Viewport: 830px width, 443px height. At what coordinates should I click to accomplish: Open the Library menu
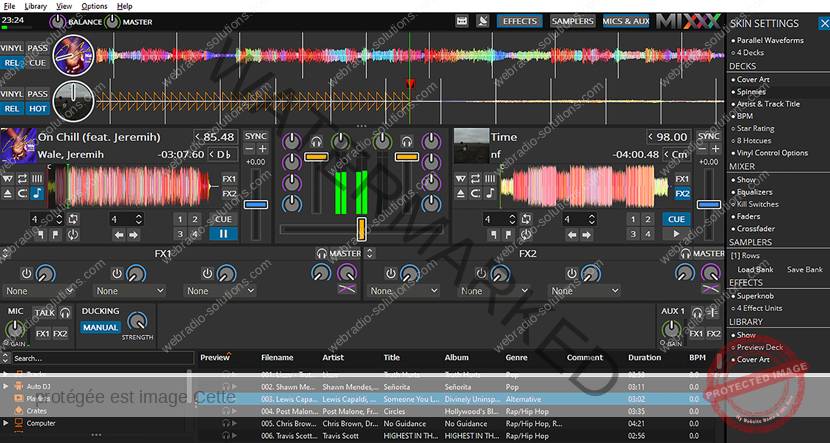tap(36, 6)
